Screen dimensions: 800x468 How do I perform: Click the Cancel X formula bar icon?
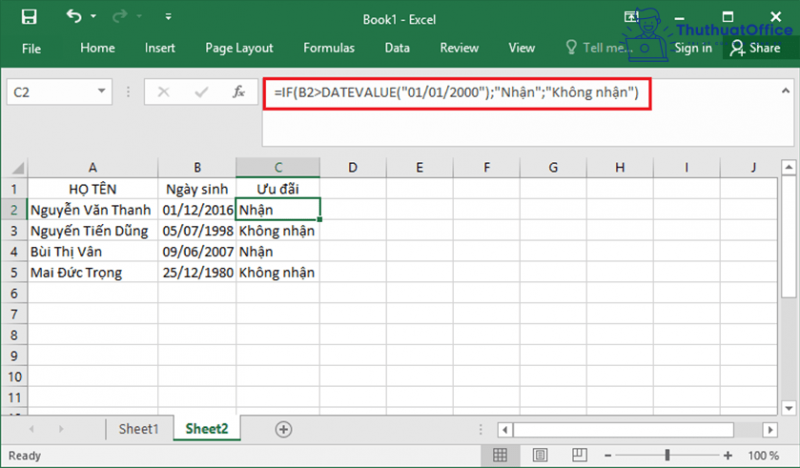point(163,92)
